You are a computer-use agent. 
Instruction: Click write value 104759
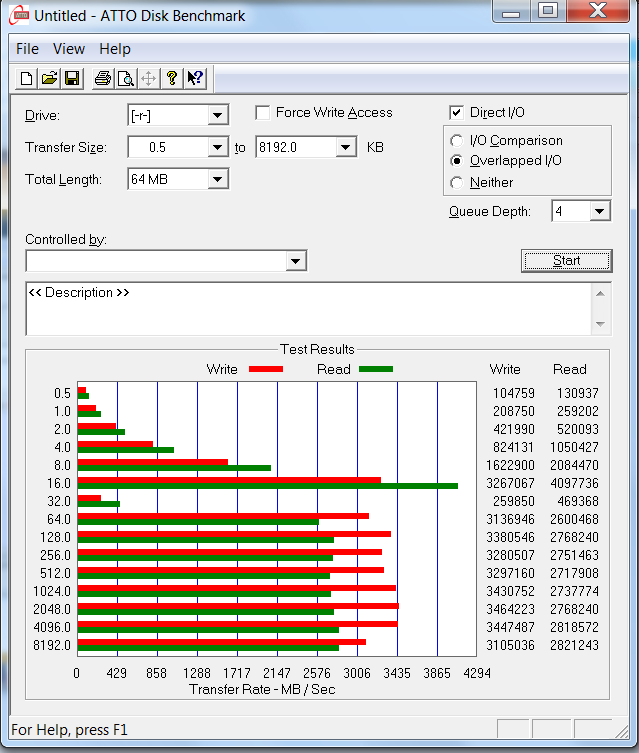coord(514,393)
